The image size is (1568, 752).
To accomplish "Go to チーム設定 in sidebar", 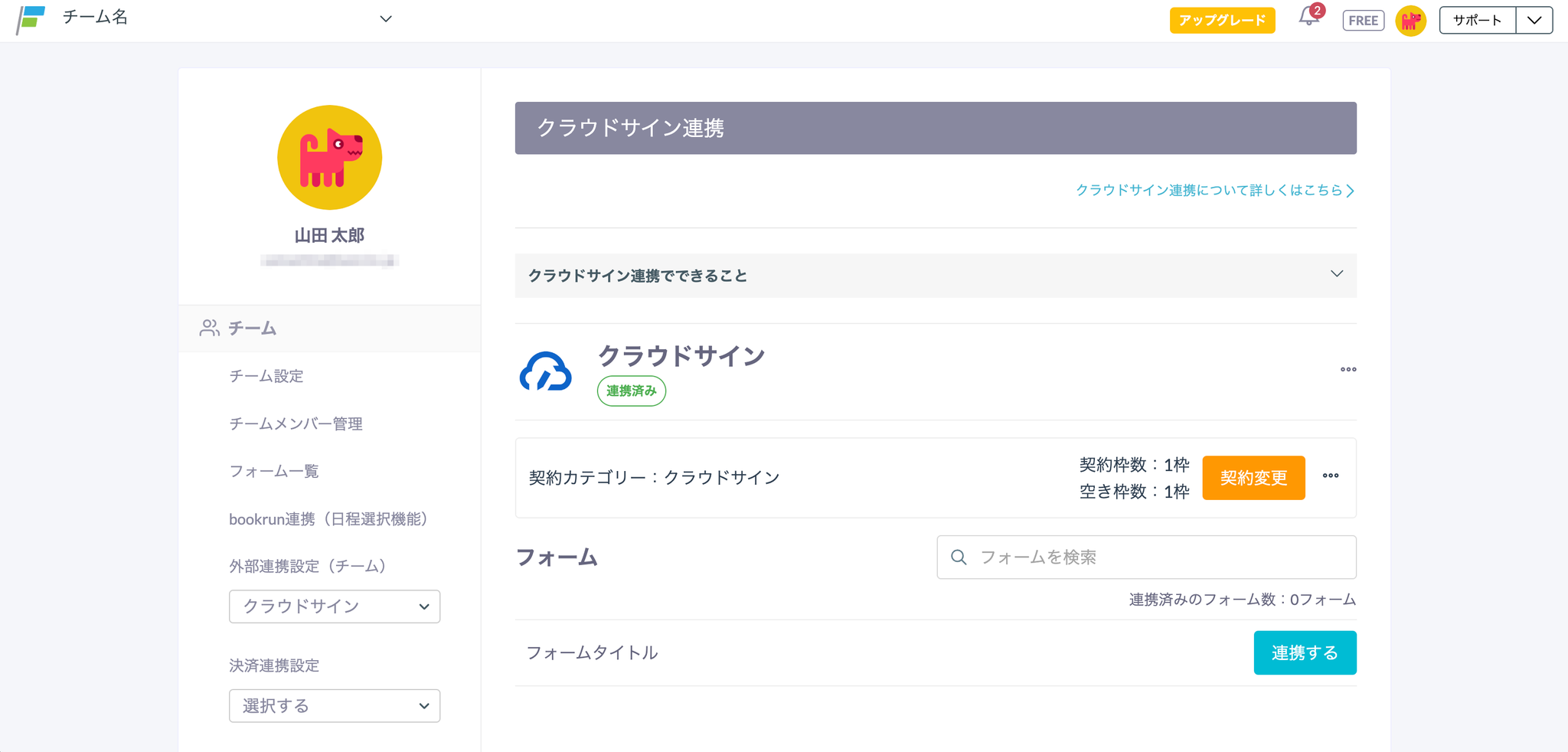I will click(x=266, y=376).
